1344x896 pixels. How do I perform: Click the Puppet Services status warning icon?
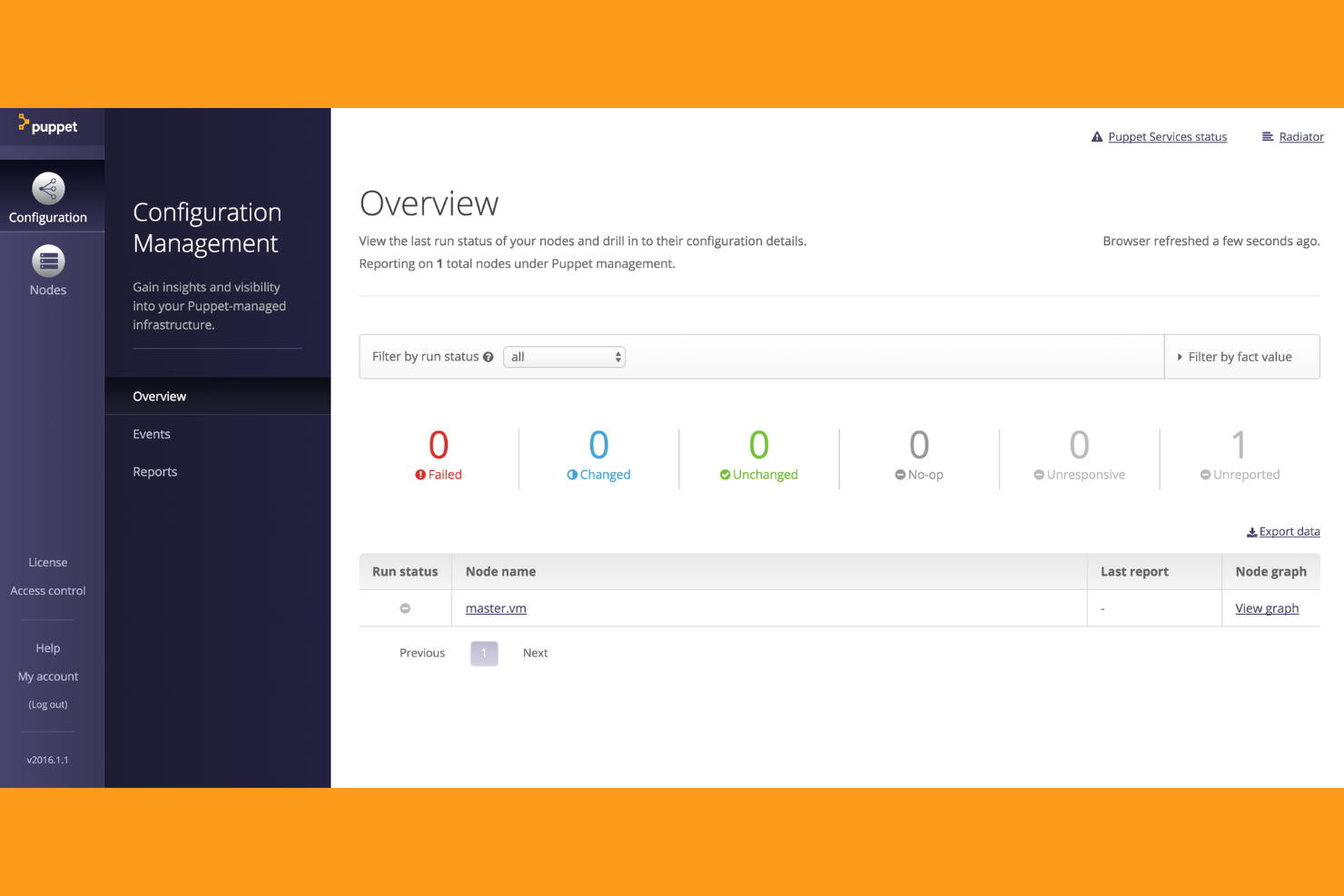coord(1097,136)
